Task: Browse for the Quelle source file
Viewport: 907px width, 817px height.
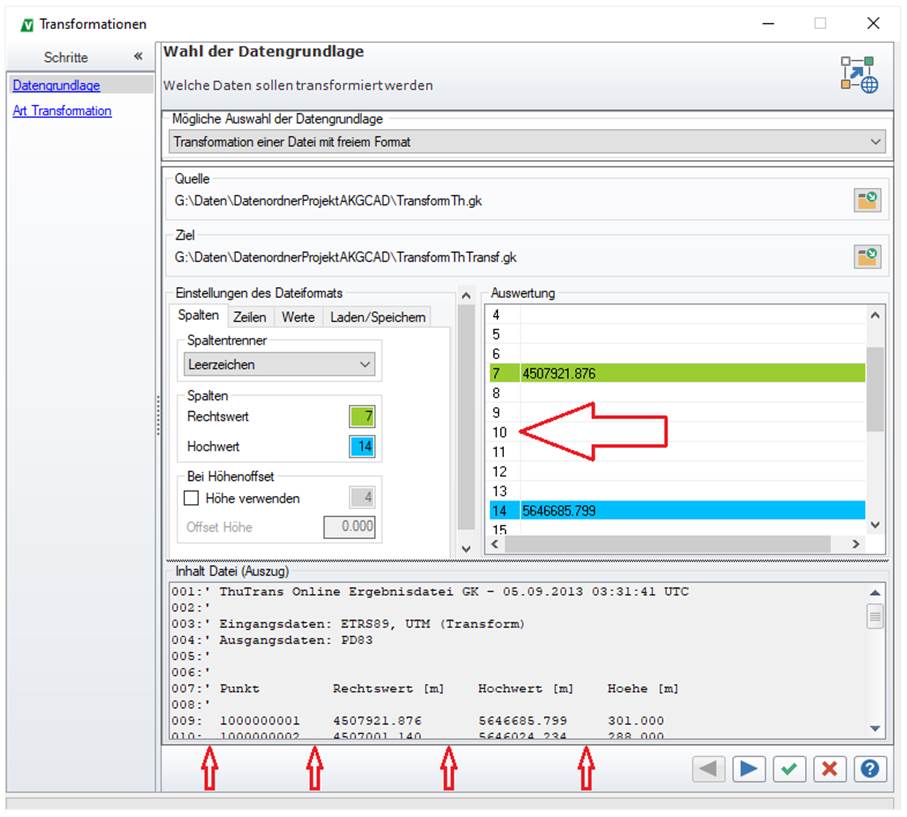Action: click(867, 201)
